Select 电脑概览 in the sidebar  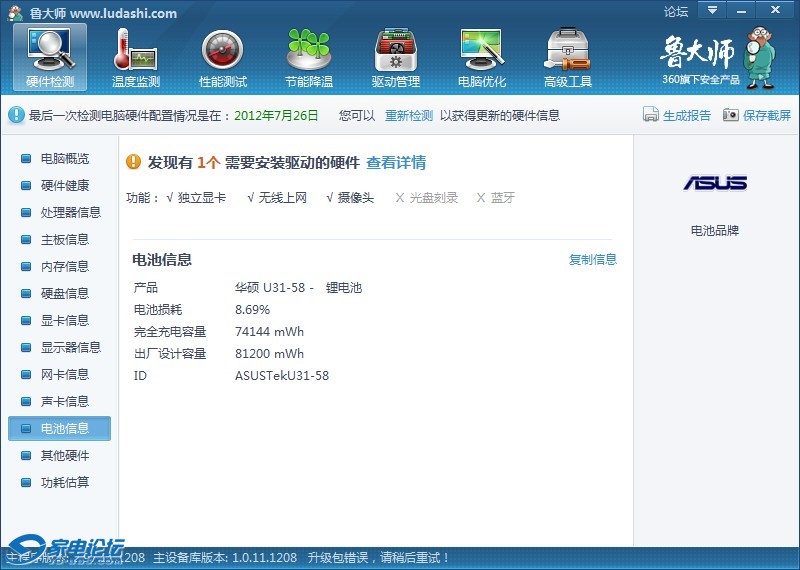pyautogui.click(x=65, y=159)
